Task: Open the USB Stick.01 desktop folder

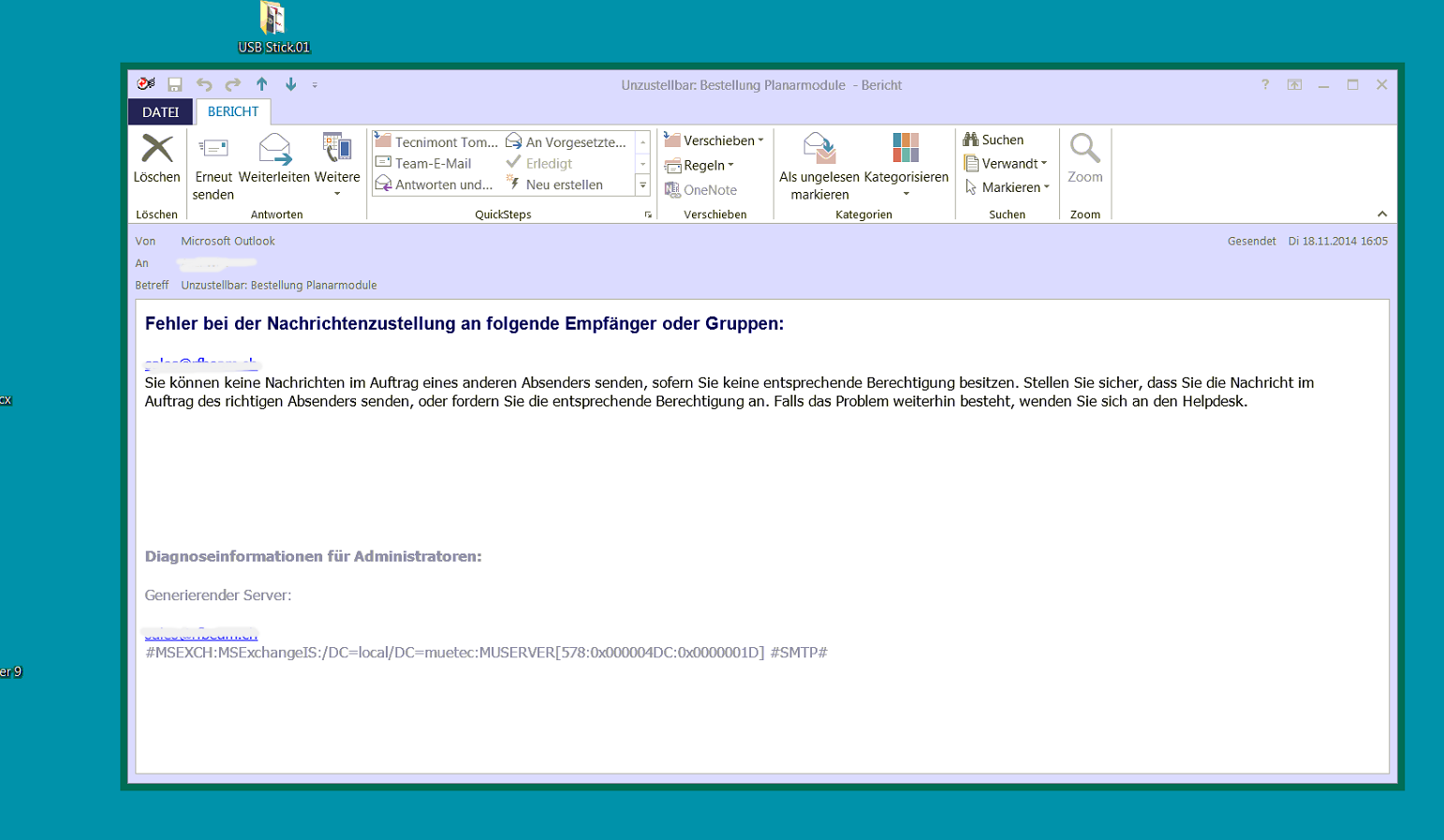Action: 273,27
